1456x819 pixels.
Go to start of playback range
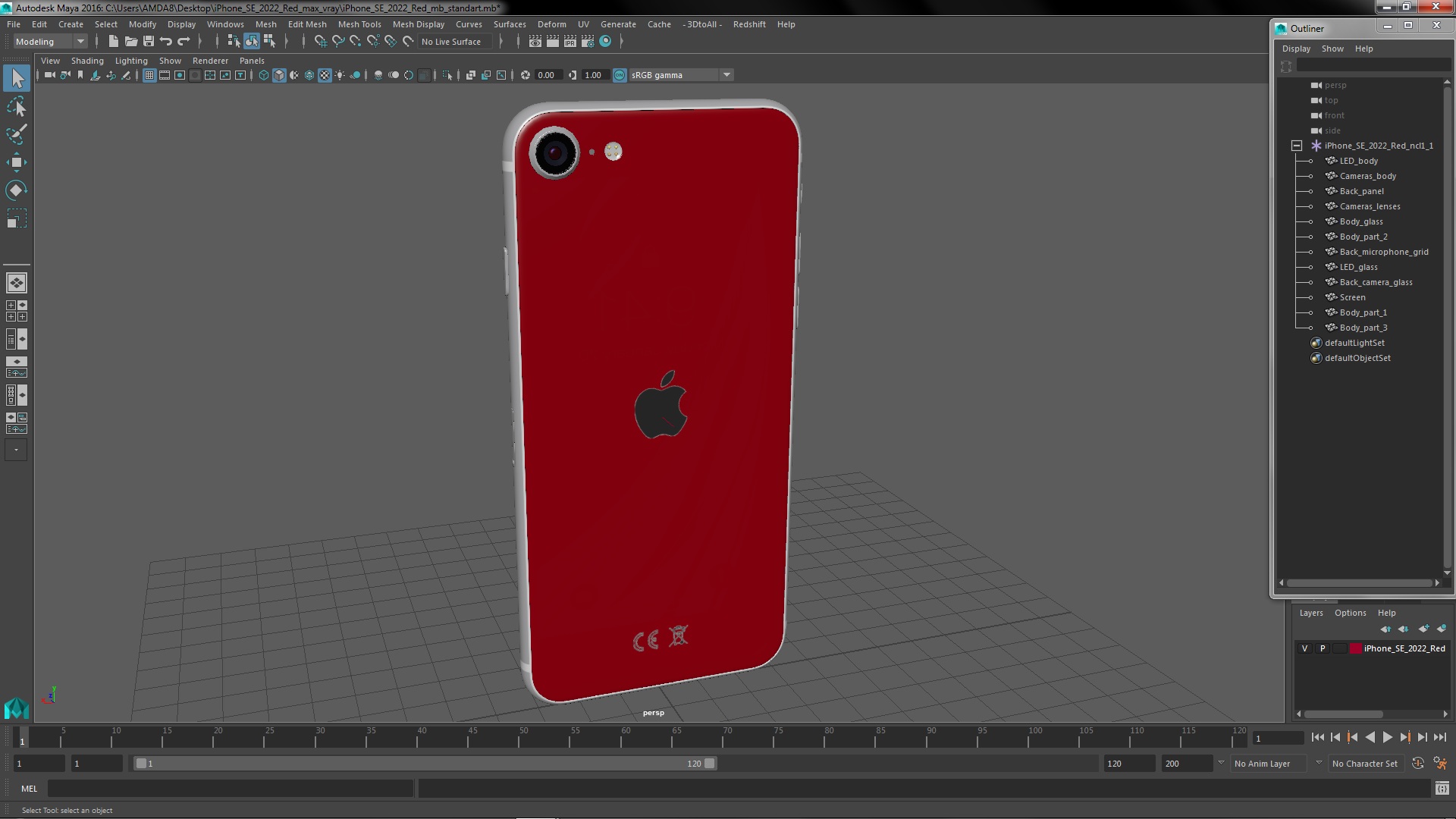tap(1317, 737)
